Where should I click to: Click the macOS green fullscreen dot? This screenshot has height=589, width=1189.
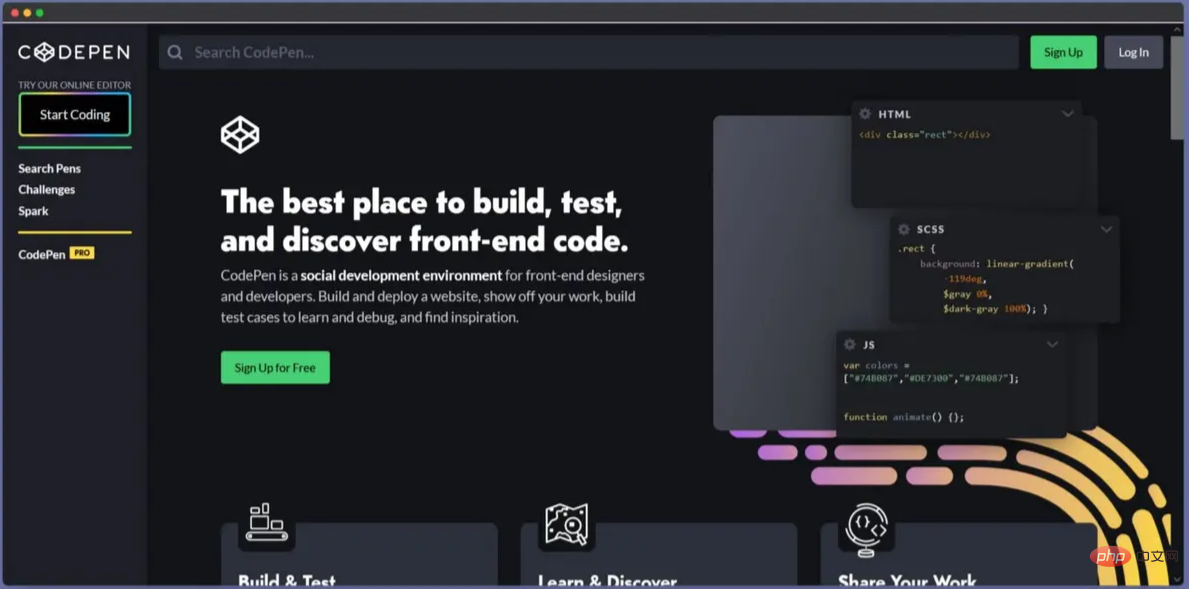click(x=39, y=13)
